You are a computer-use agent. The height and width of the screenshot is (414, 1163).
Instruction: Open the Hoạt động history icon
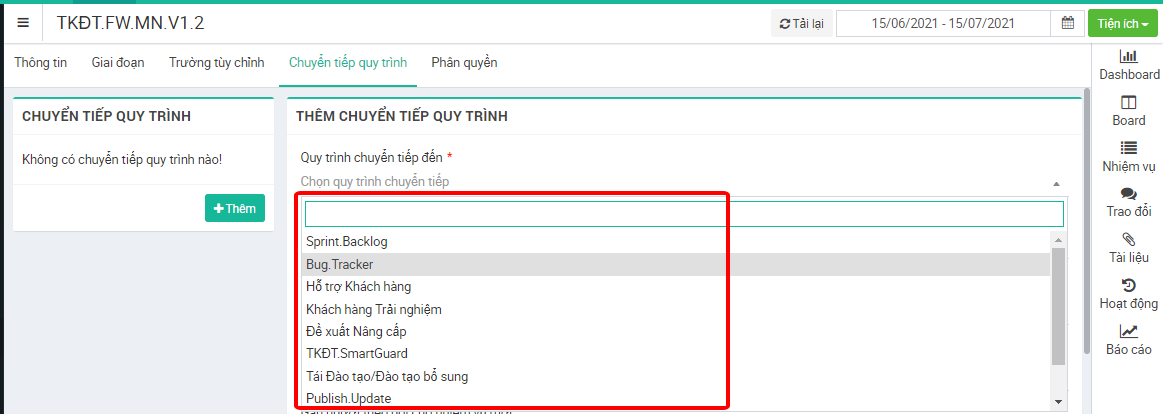click(x=1129, y=286)
